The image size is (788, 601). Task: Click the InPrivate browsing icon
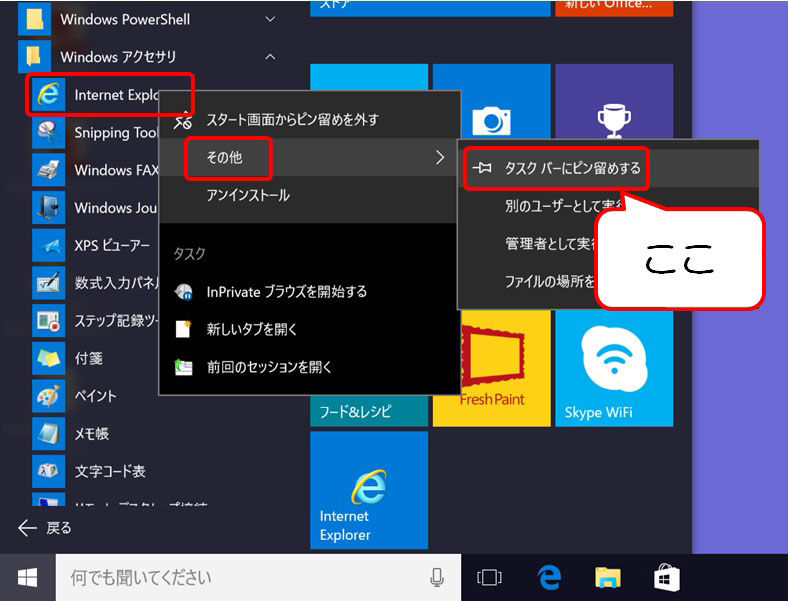click(184, 292)
